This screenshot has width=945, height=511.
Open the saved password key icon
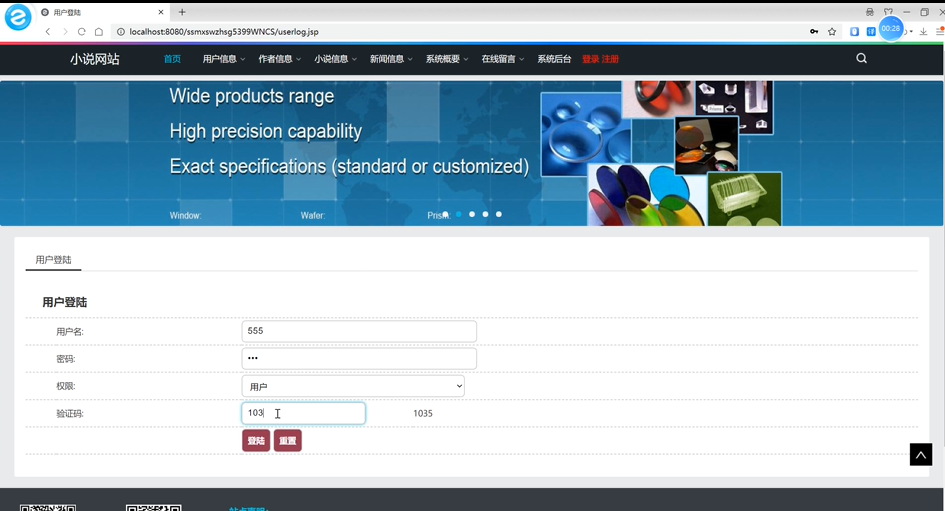pos(814,31)
